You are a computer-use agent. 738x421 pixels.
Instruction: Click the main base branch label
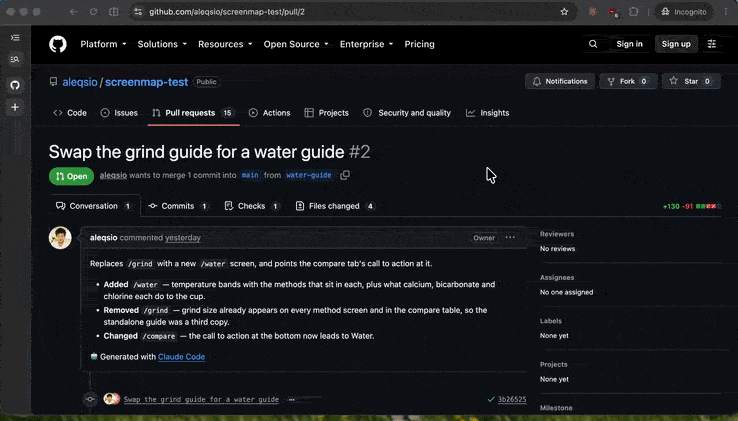pos(250,175)
